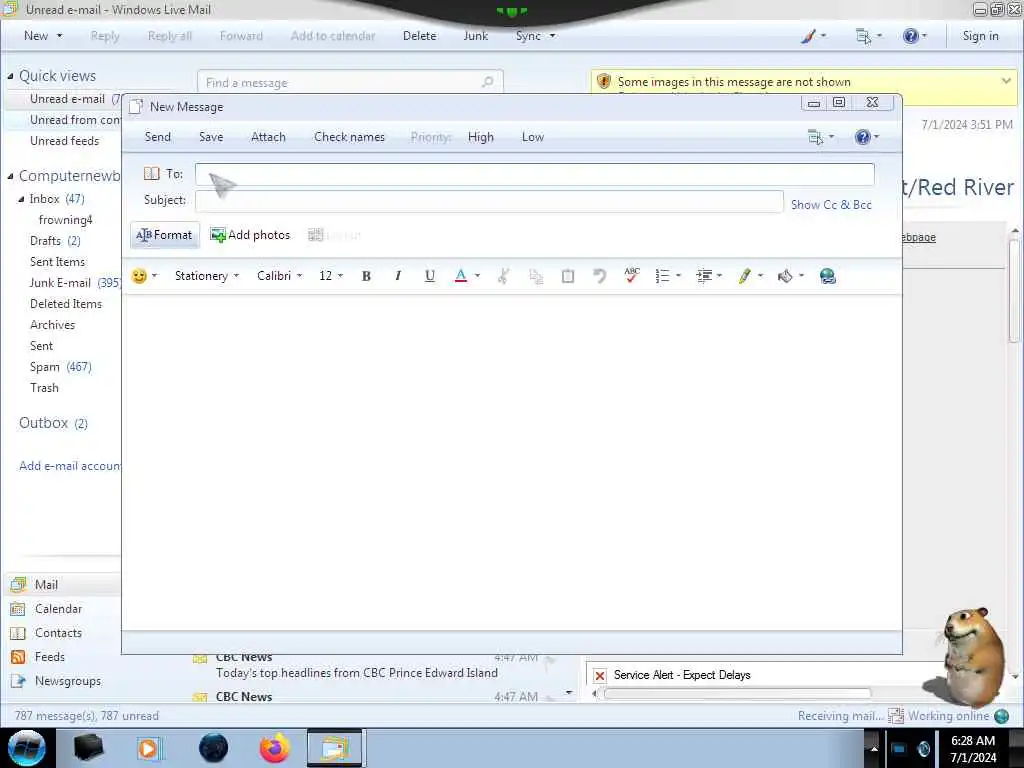Click the Find a message search box
The image size is (1024, 768).
point(350,83)
